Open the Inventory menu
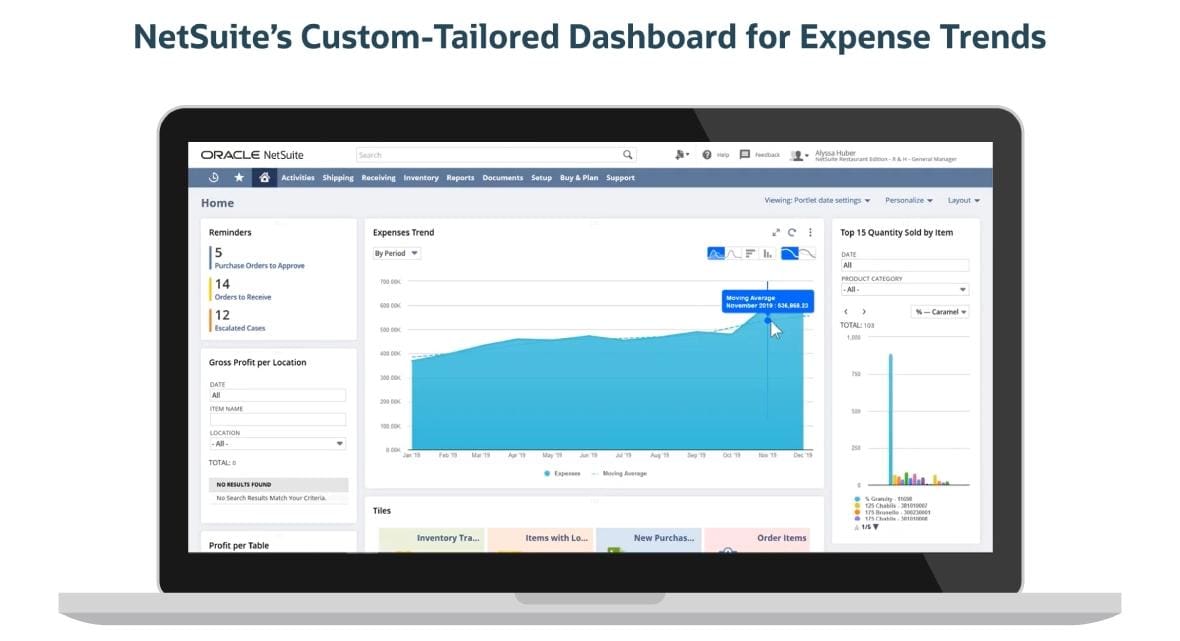1180x641 pixels. pos(421,178)
